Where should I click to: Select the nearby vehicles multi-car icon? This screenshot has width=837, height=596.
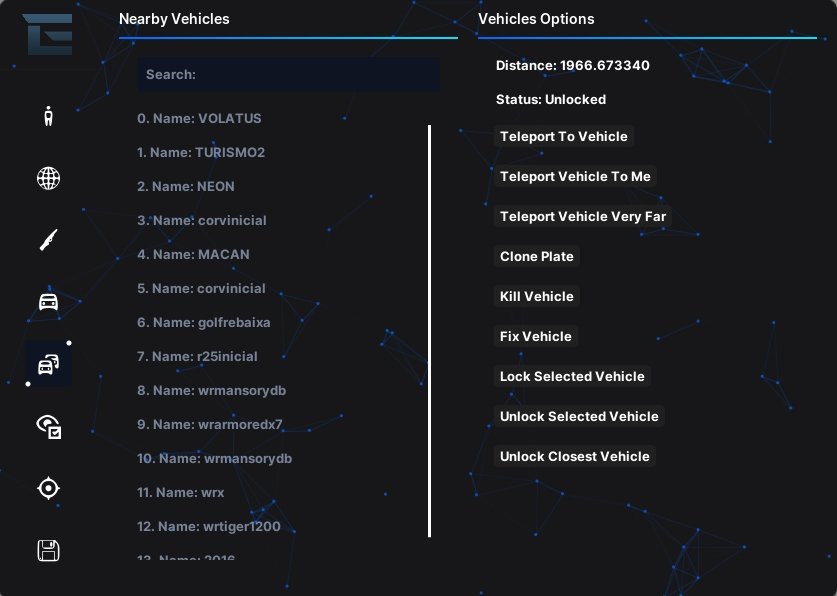coord(49,364)
